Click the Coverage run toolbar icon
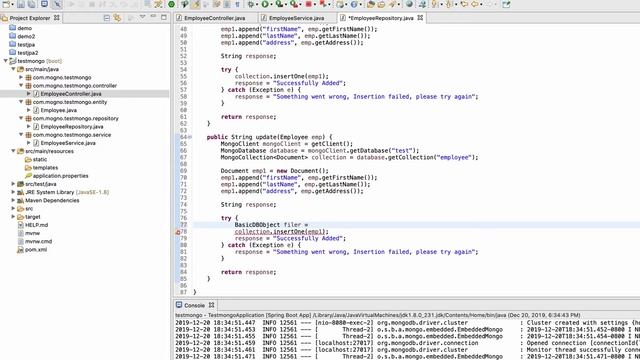 pos(280,4)
